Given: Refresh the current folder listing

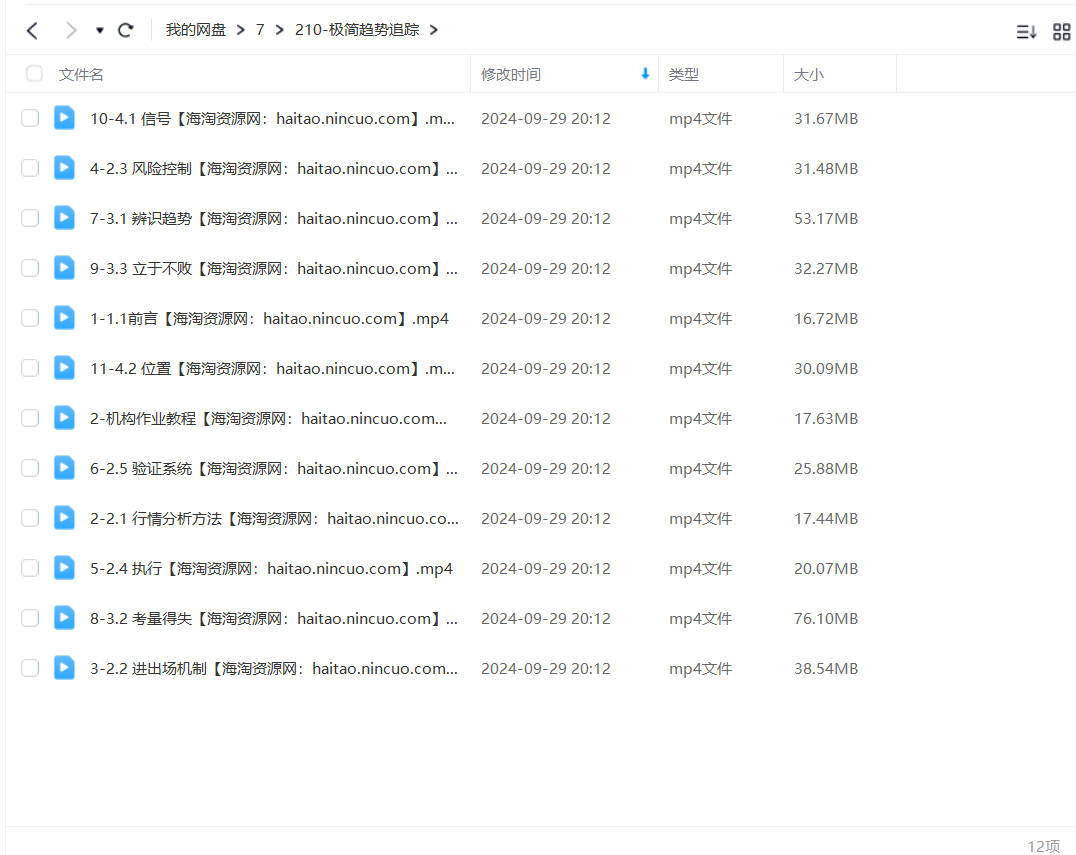Looking at the screenshot, I should click(x=126, y=30).
